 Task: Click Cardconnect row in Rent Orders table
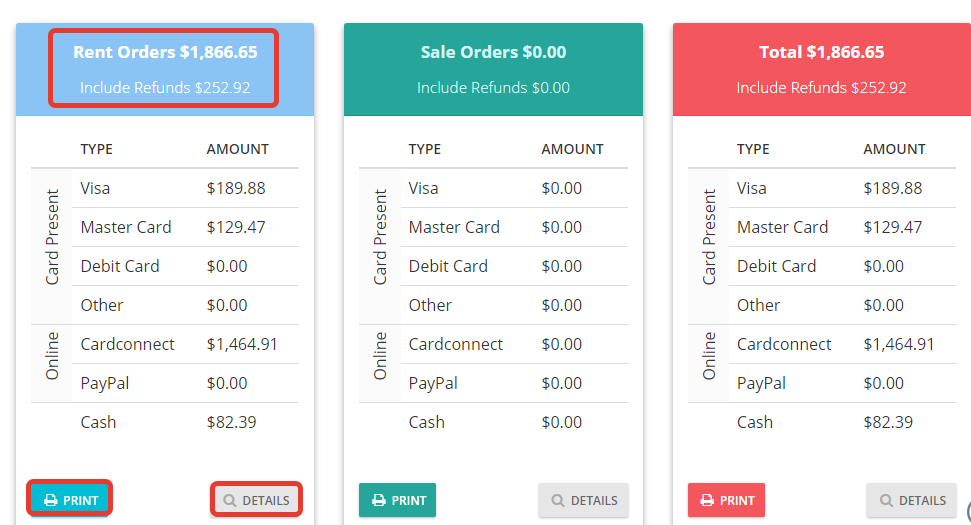(185, 344)
